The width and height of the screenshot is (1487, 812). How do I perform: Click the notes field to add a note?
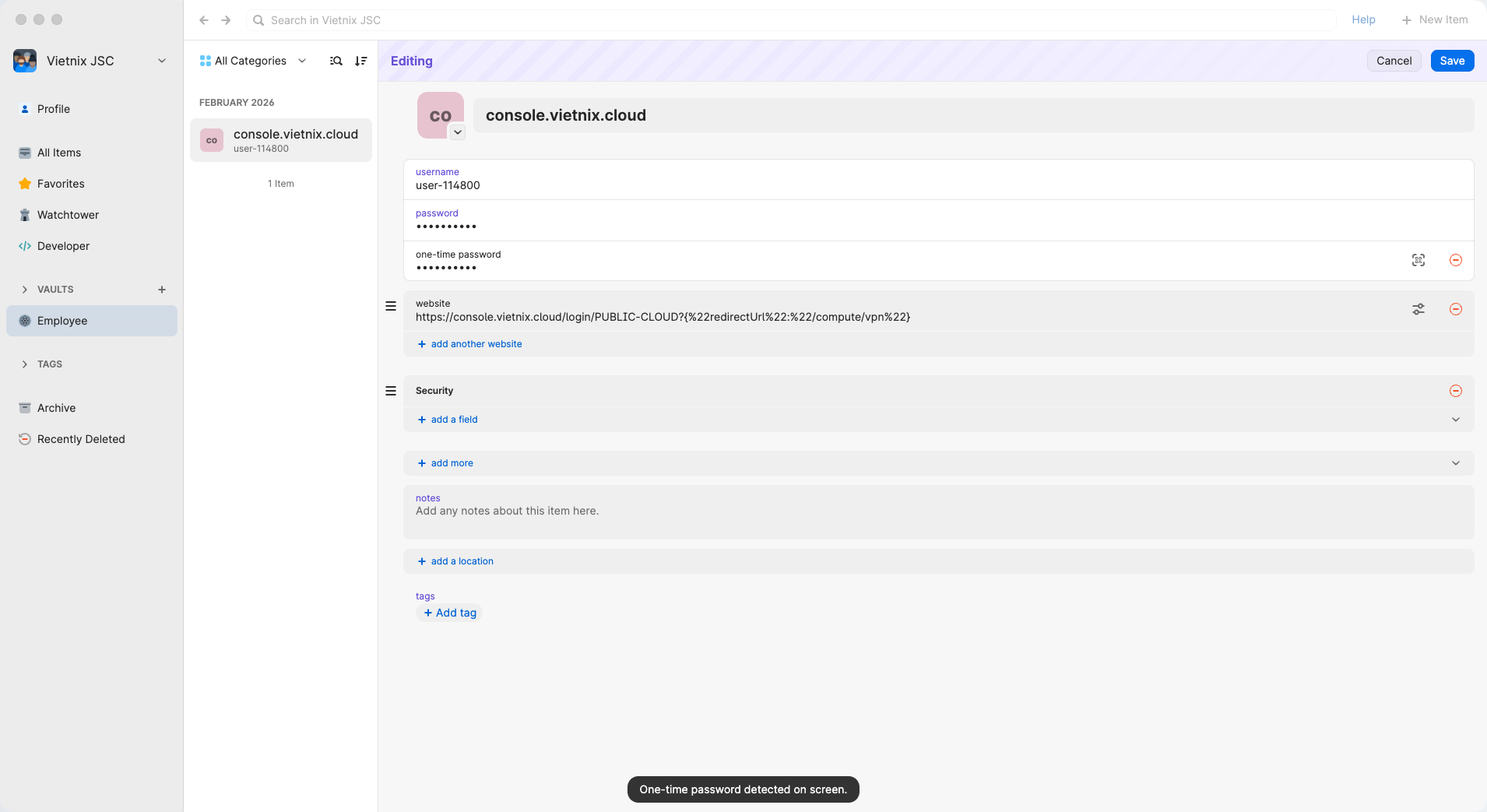[701, 511]
